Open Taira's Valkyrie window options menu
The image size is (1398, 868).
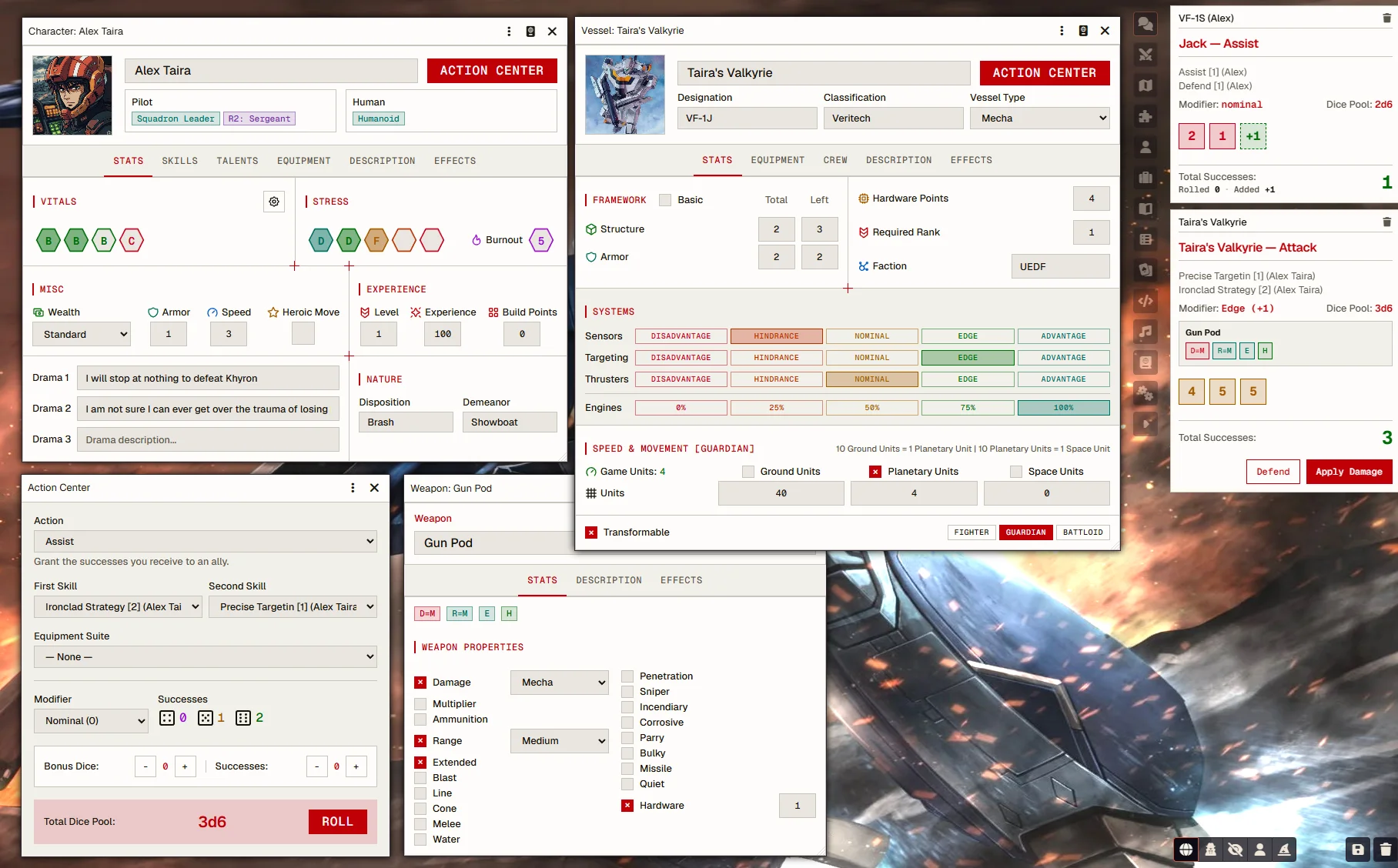point(1062,31)
